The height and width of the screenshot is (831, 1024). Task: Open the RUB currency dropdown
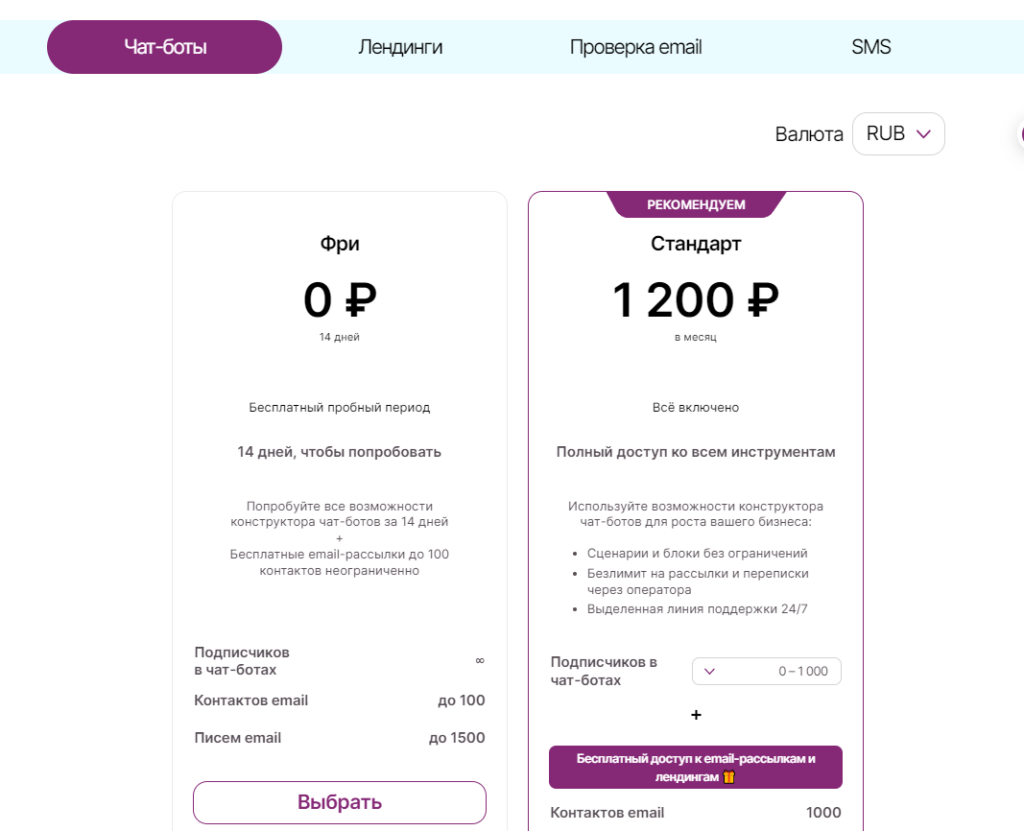(897, 133)
